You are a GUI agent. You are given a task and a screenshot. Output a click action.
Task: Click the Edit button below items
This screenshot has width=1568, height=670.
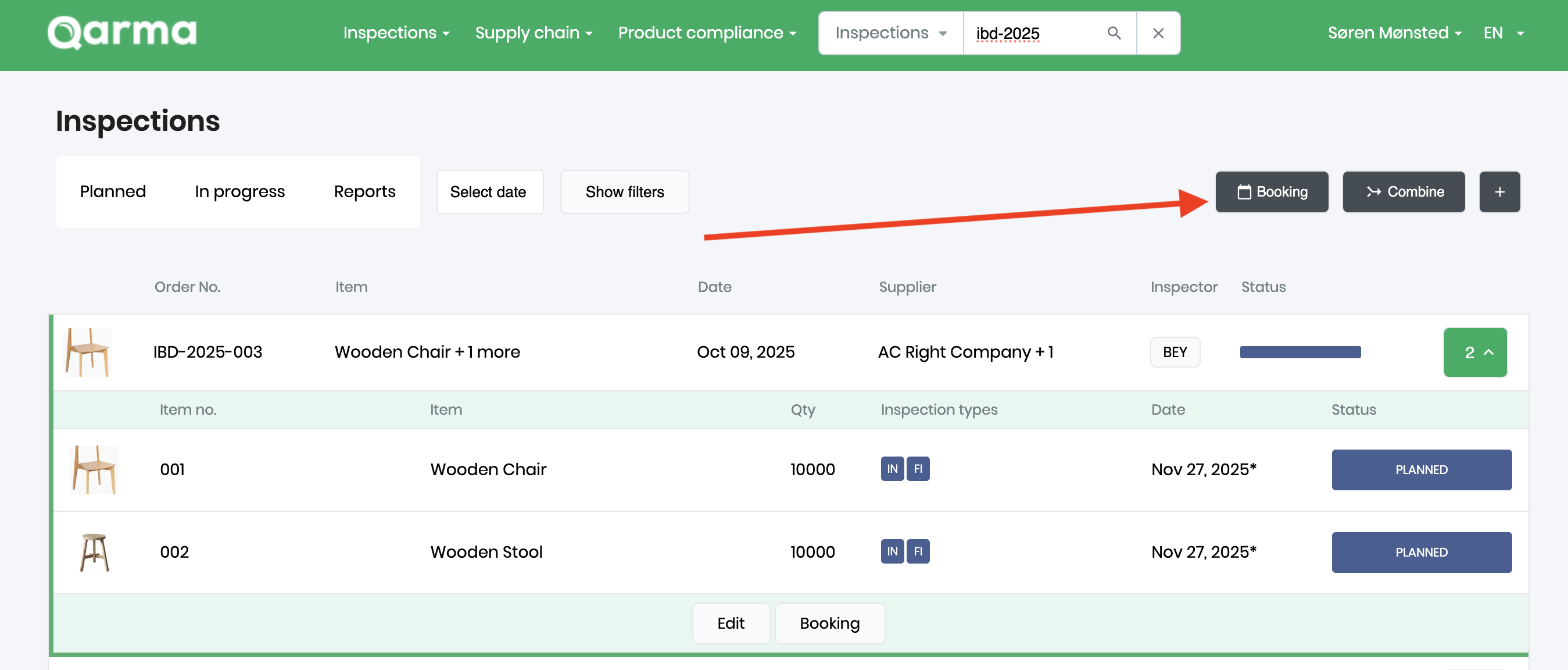tap(731, 623)
